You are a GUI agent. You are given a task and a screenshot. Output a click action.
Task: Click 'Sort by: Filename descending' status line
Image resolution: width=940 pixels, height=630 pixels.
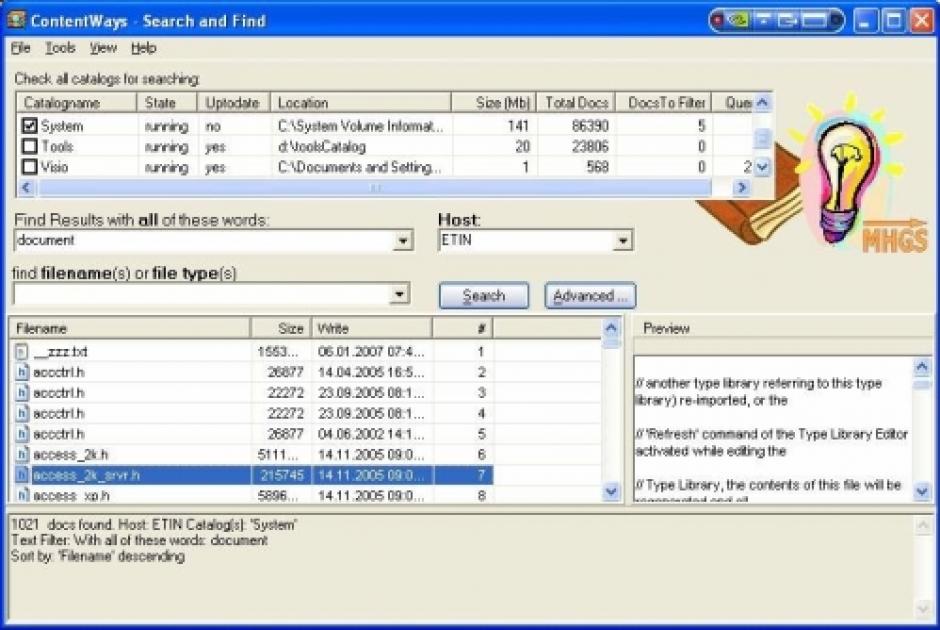98,556
